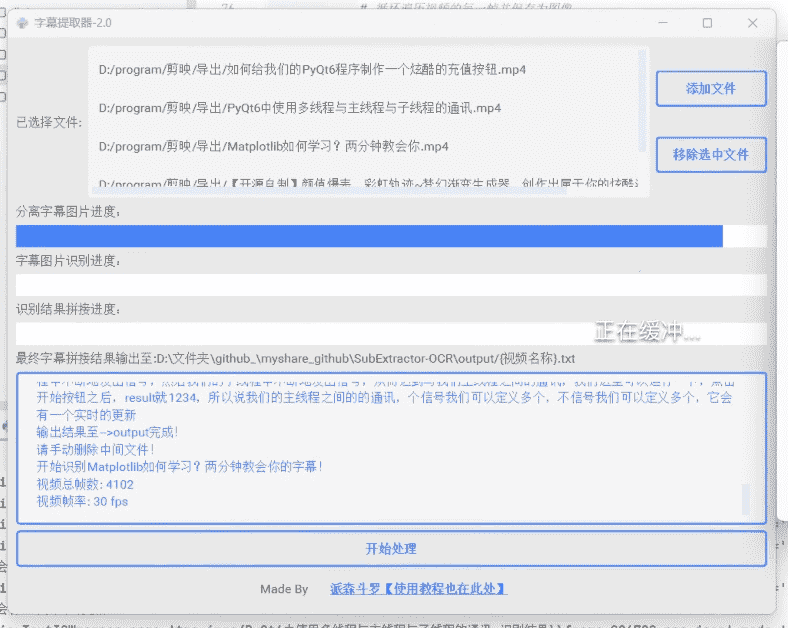
Task: Minimize the 字幕提取器 window
Action: tap(661, 22)
